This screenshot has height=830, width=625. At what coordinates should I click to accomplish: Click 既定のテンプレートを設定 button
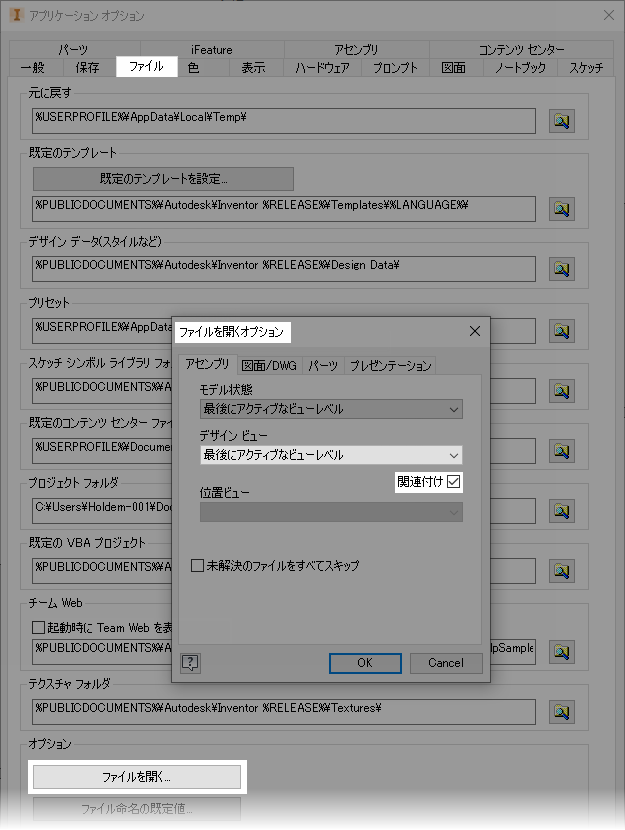pos(164,179)
